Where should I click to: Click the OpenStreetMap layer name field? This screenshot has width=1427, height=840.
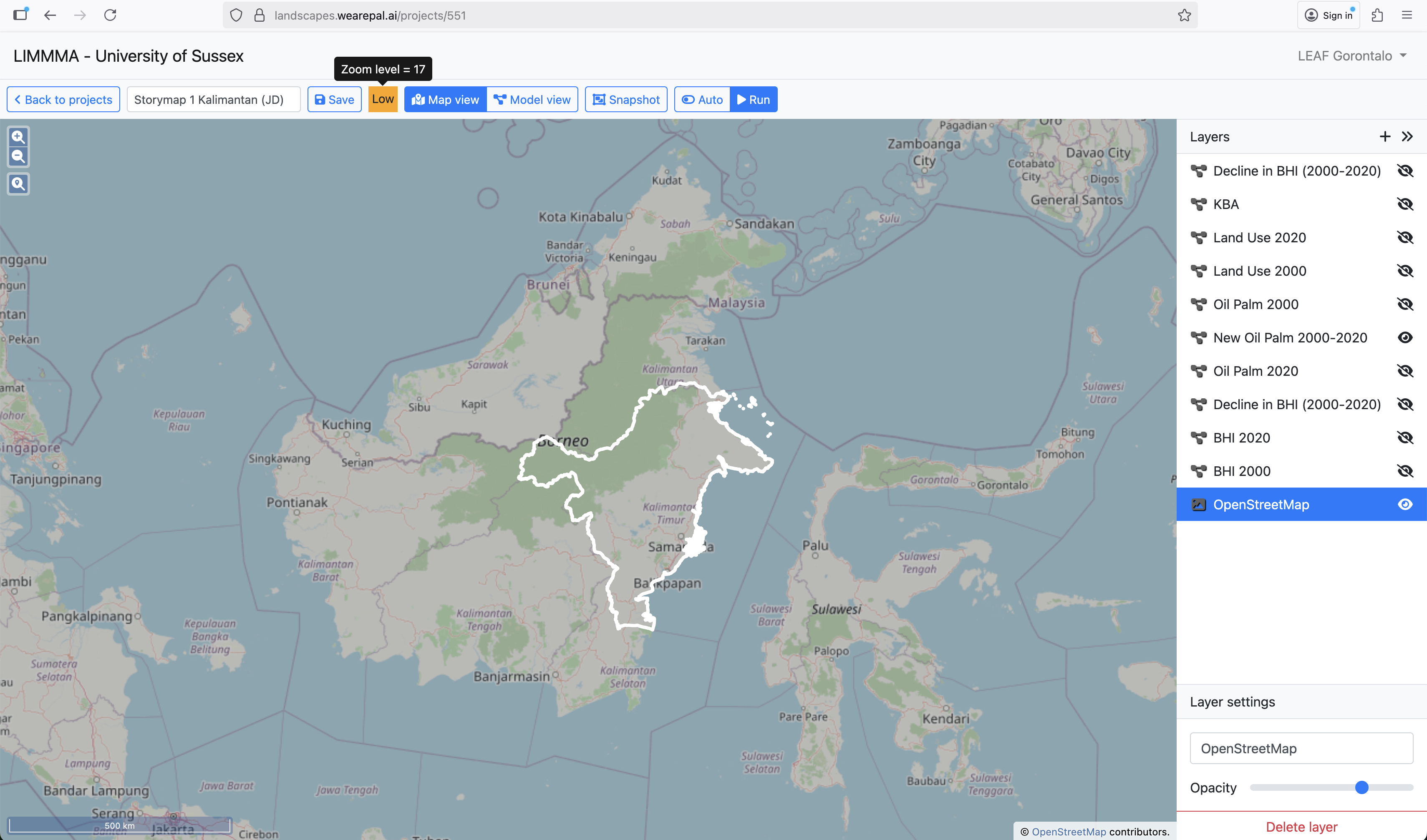pyautogui.click(x=1301, y=748)
